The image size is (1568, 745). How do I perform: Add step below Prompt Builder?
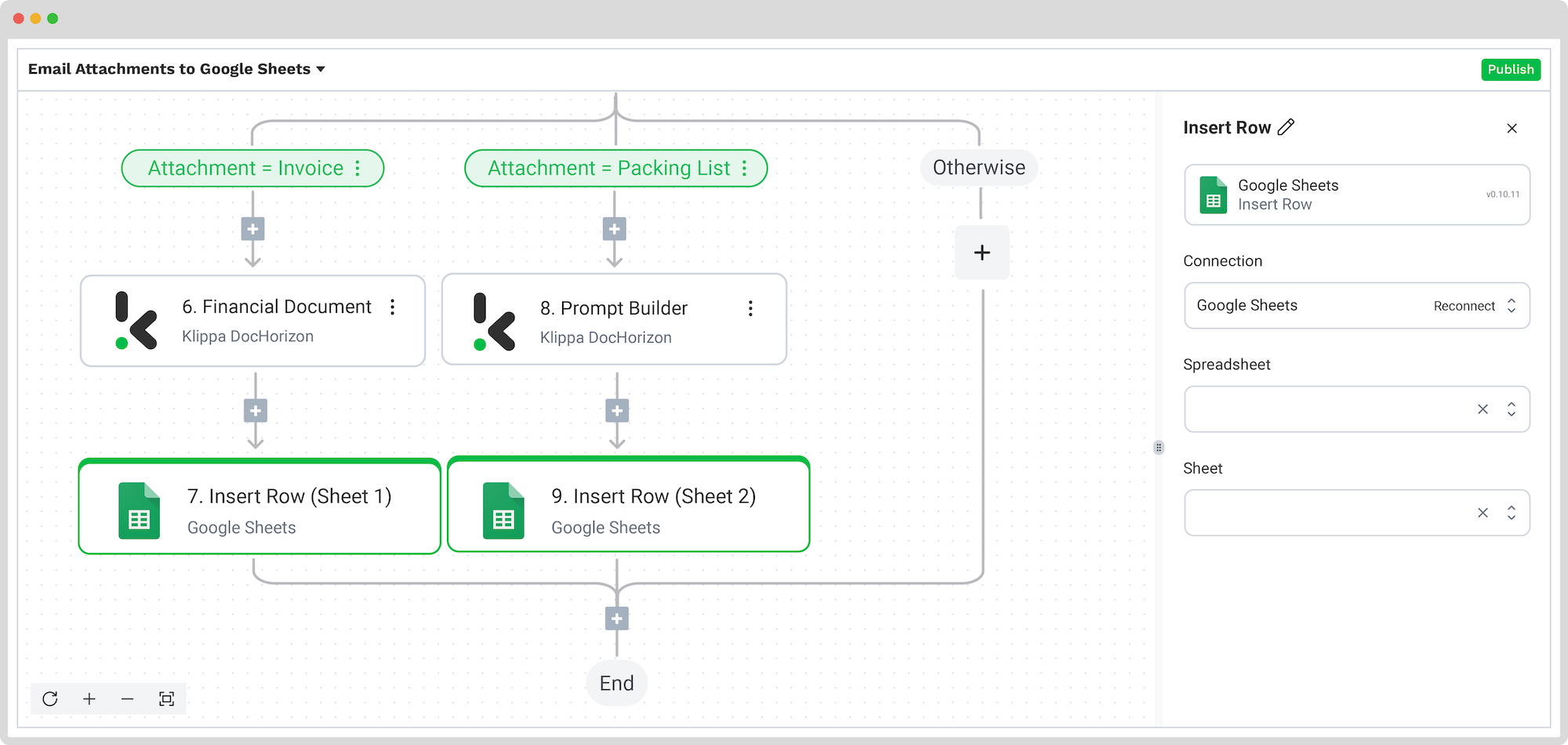coord(617,410)
